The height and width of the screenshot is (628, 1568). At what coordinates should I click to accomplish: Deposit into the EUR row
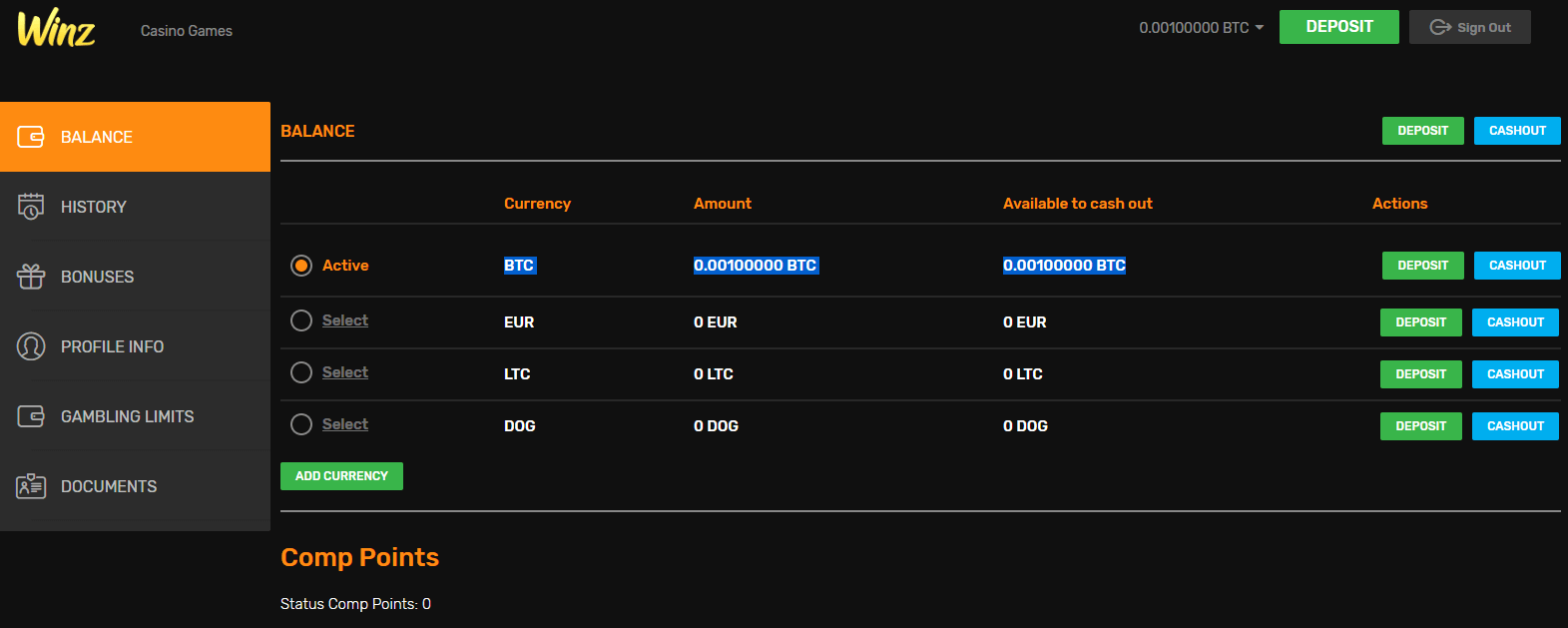1421,322
